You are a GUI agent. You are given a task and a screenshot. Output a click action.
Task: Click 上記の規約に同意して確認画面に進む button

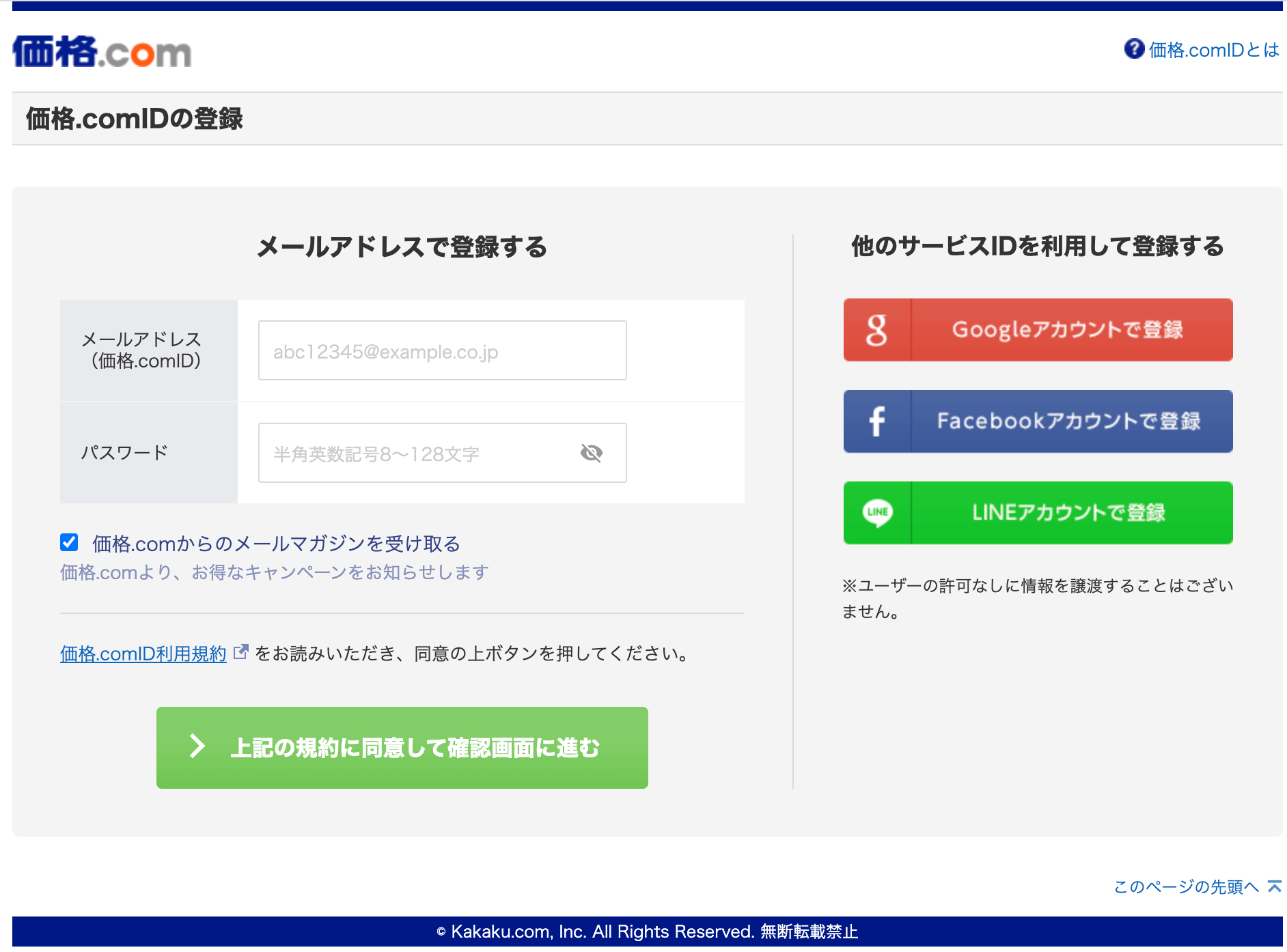click(402, 748)
